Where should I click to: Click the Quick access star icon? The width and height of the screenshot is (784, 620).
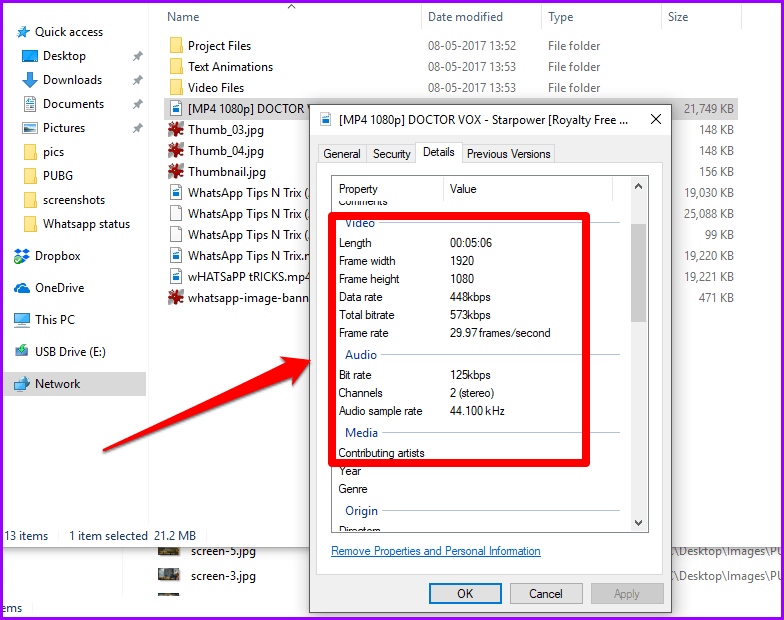[x=23, y=32]
